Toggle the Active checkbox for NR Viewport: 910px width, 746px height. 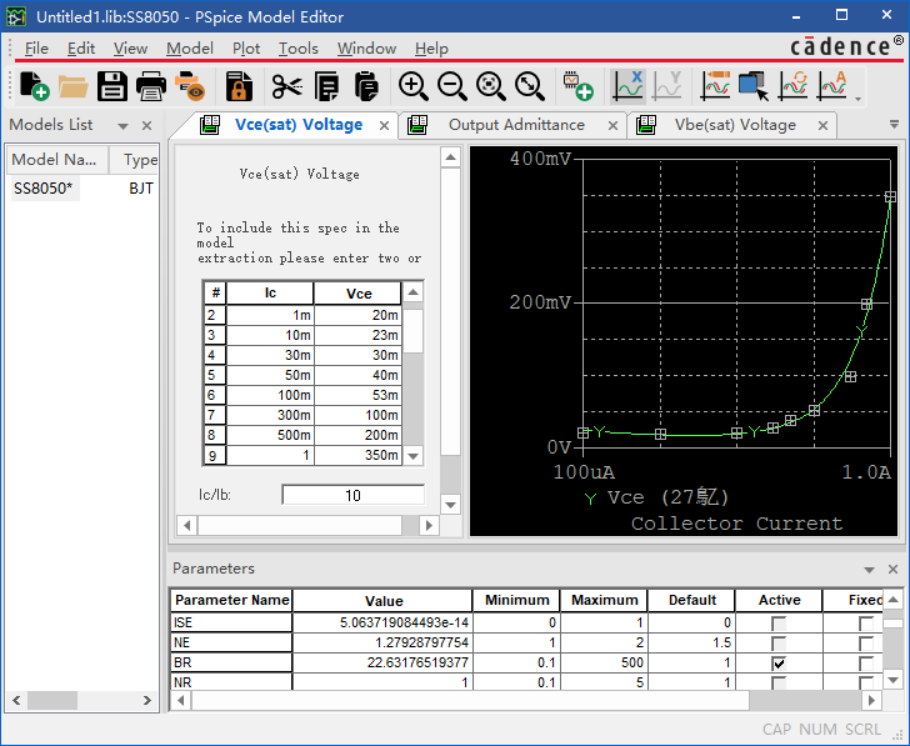[778, 683]
